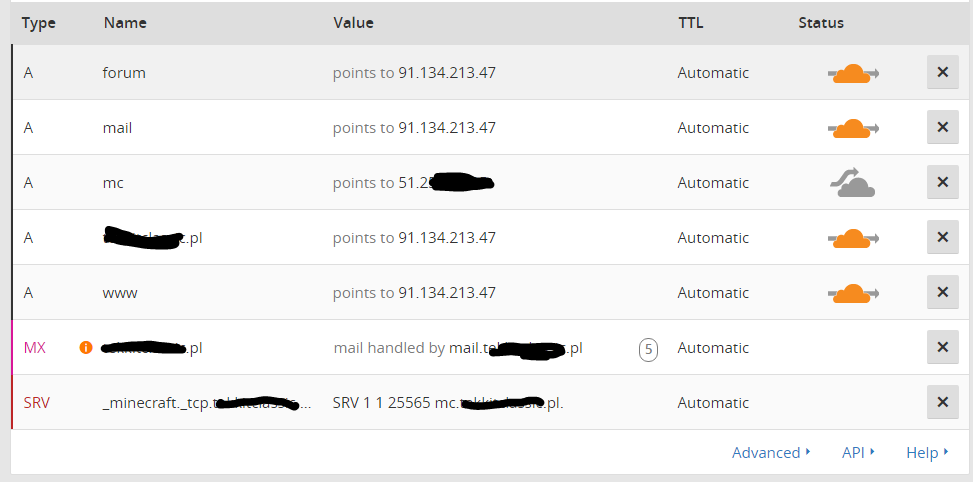Open the Help expander
This screenshot has height=482, width=973.
click(927, 453)
